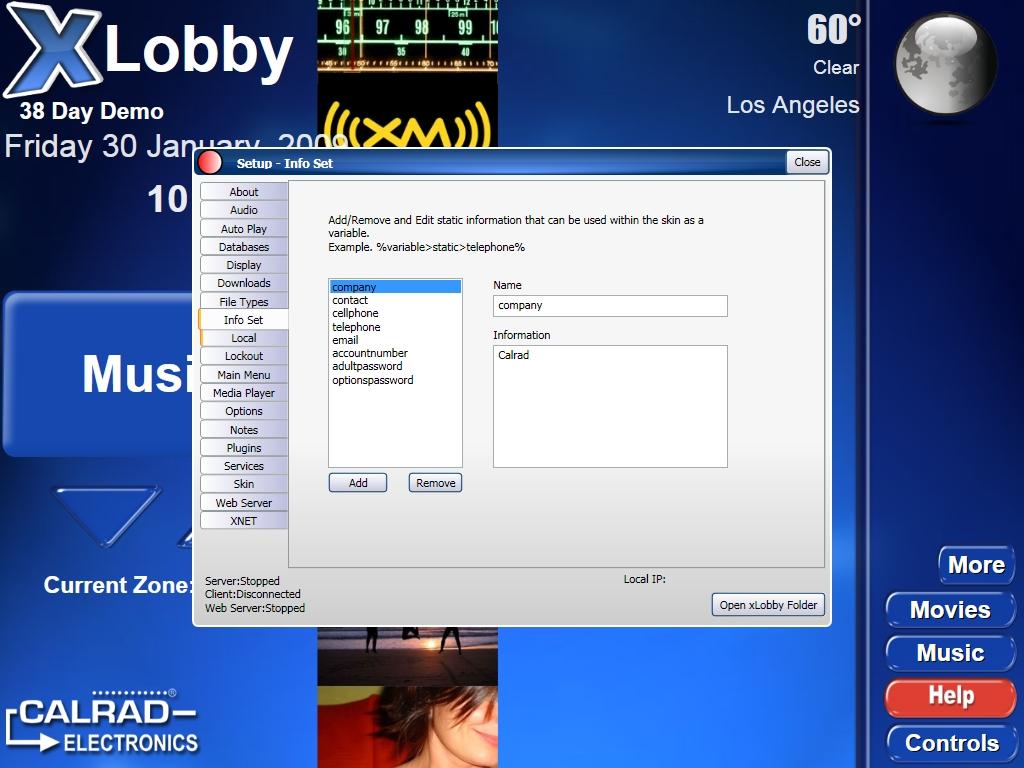Open the Plugins setup tab
Screen dimensions: 1024x768
pyautogui.click(x=244, y=447)
